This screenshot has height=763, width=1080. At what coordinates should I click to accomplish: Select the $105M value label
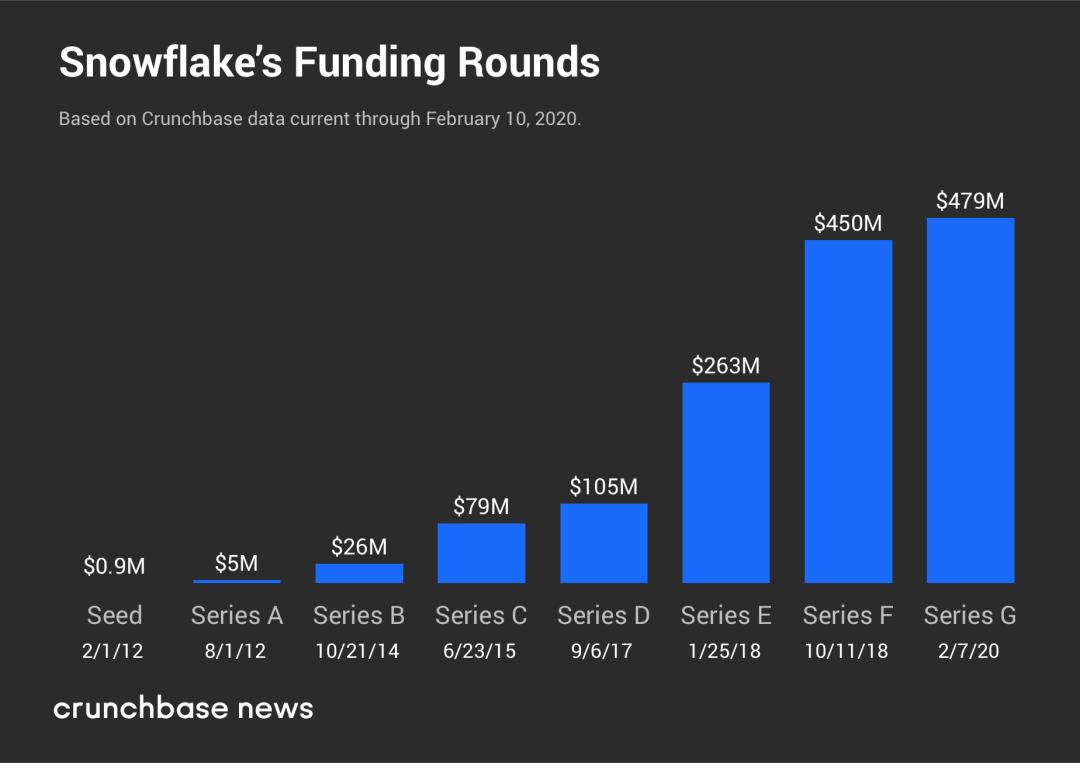pos(603,487)
